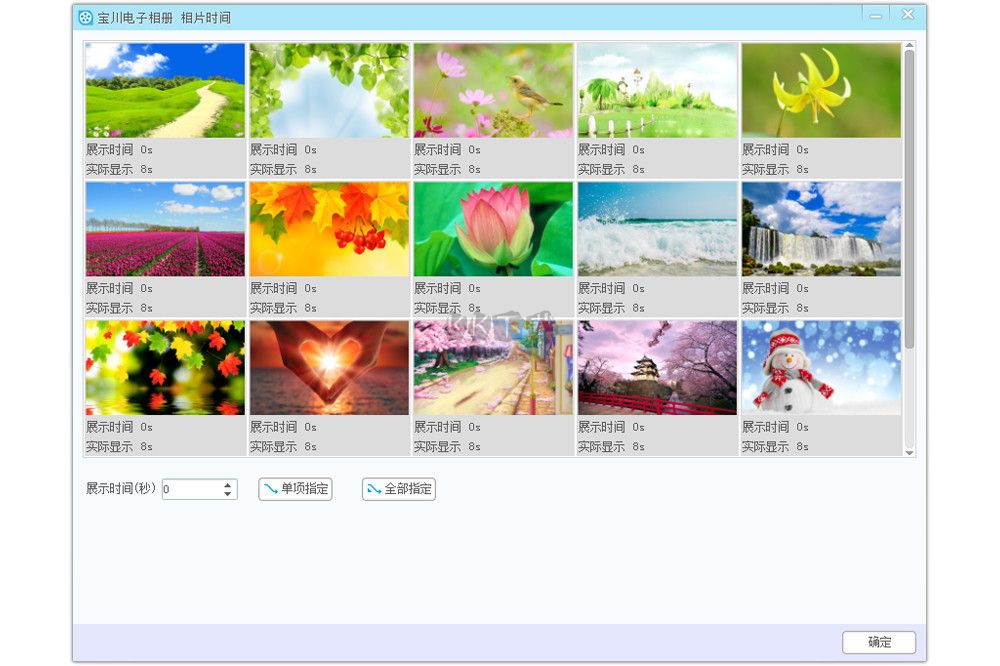The height and width of the screenshot is (666, 1000).
Task: Select the green meadow path thumbnail
Action: point(164,89)
